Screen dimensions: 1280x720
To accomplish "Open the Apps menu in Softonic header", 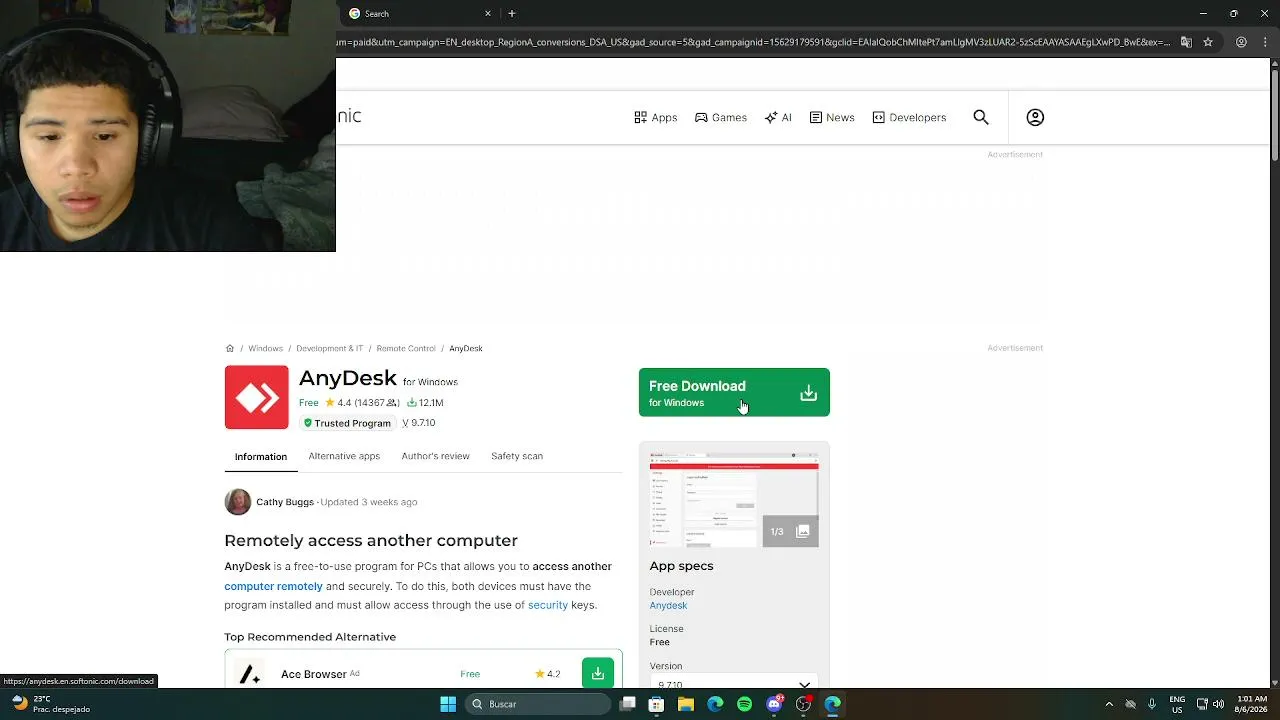I will tap(656, 118).
